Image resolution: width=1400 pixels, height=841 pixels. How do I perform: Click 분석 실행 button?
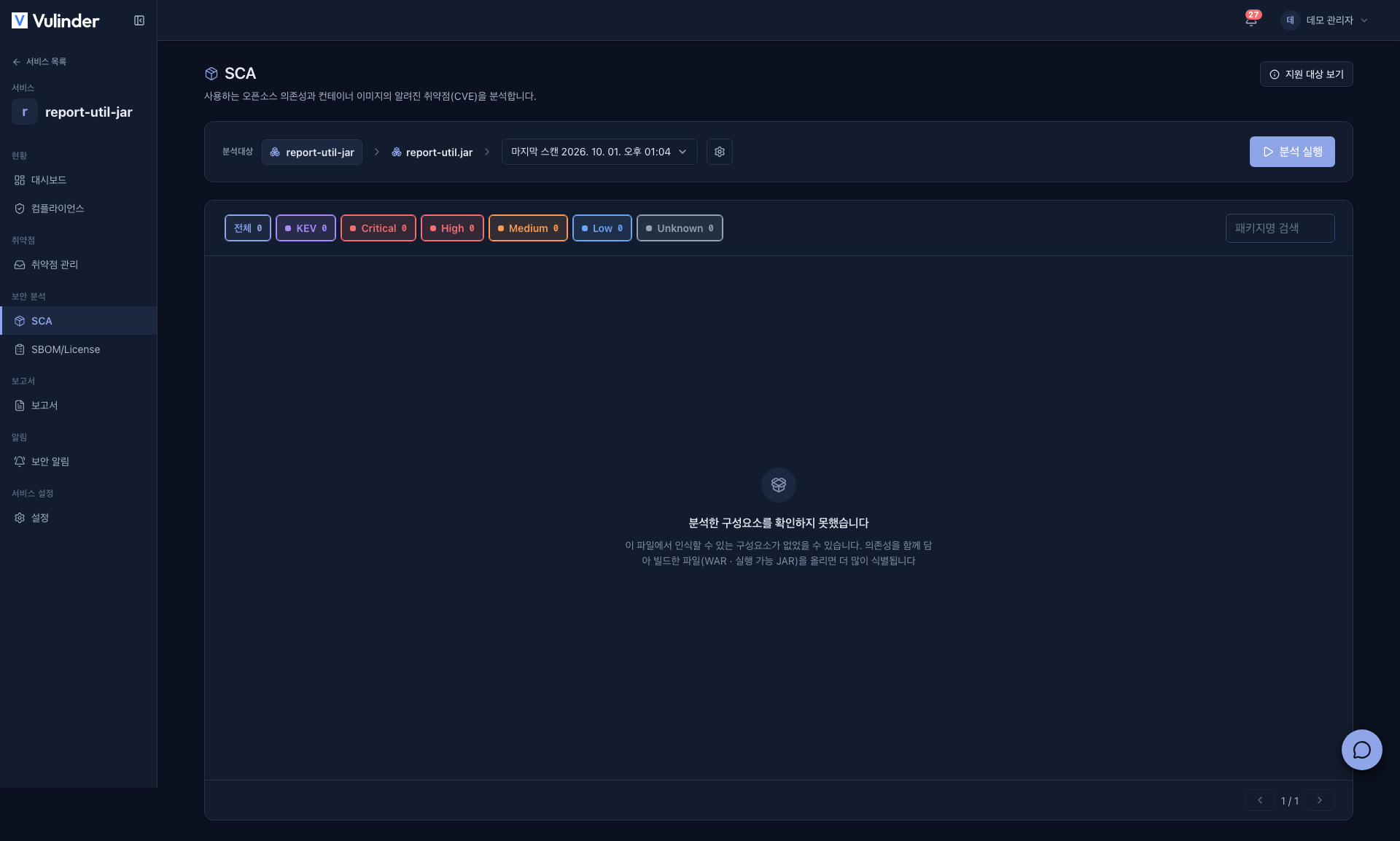point(1292,152)
